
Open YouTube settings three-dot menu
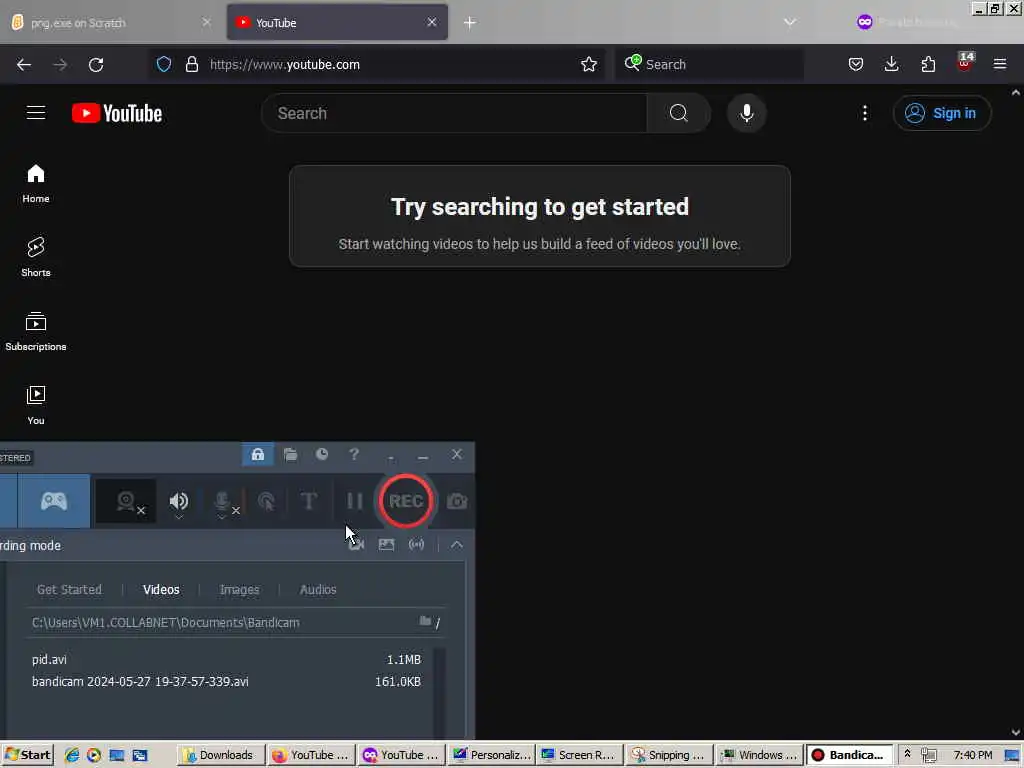[865, 113]
